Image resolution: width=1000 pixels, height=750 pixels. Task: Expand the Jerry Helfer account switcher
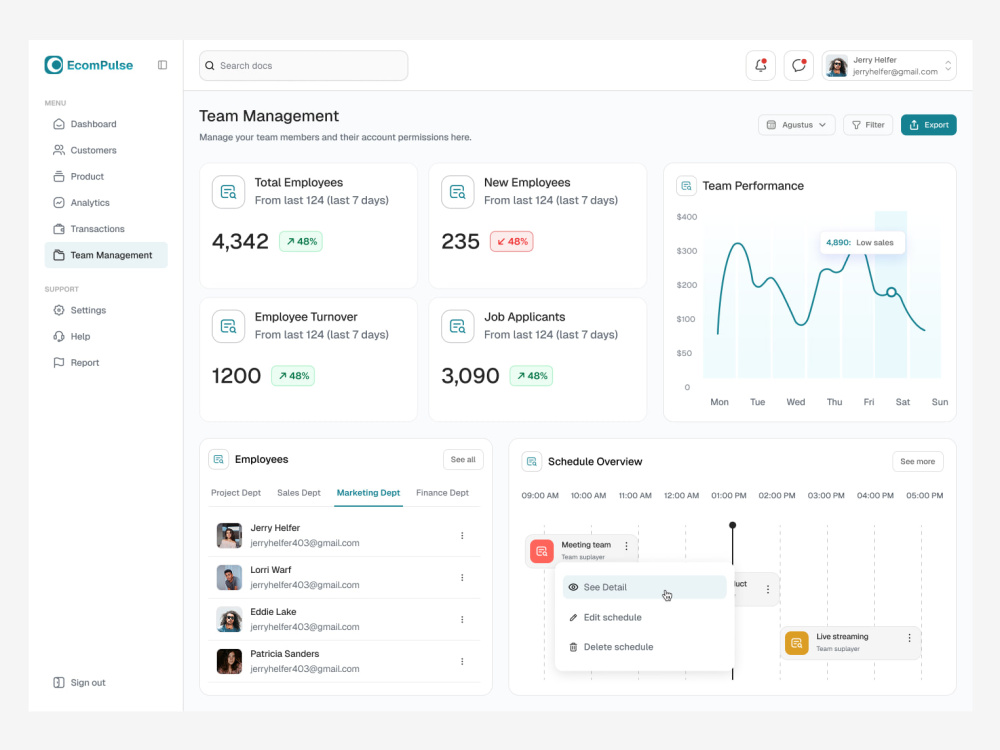(948, 66)
